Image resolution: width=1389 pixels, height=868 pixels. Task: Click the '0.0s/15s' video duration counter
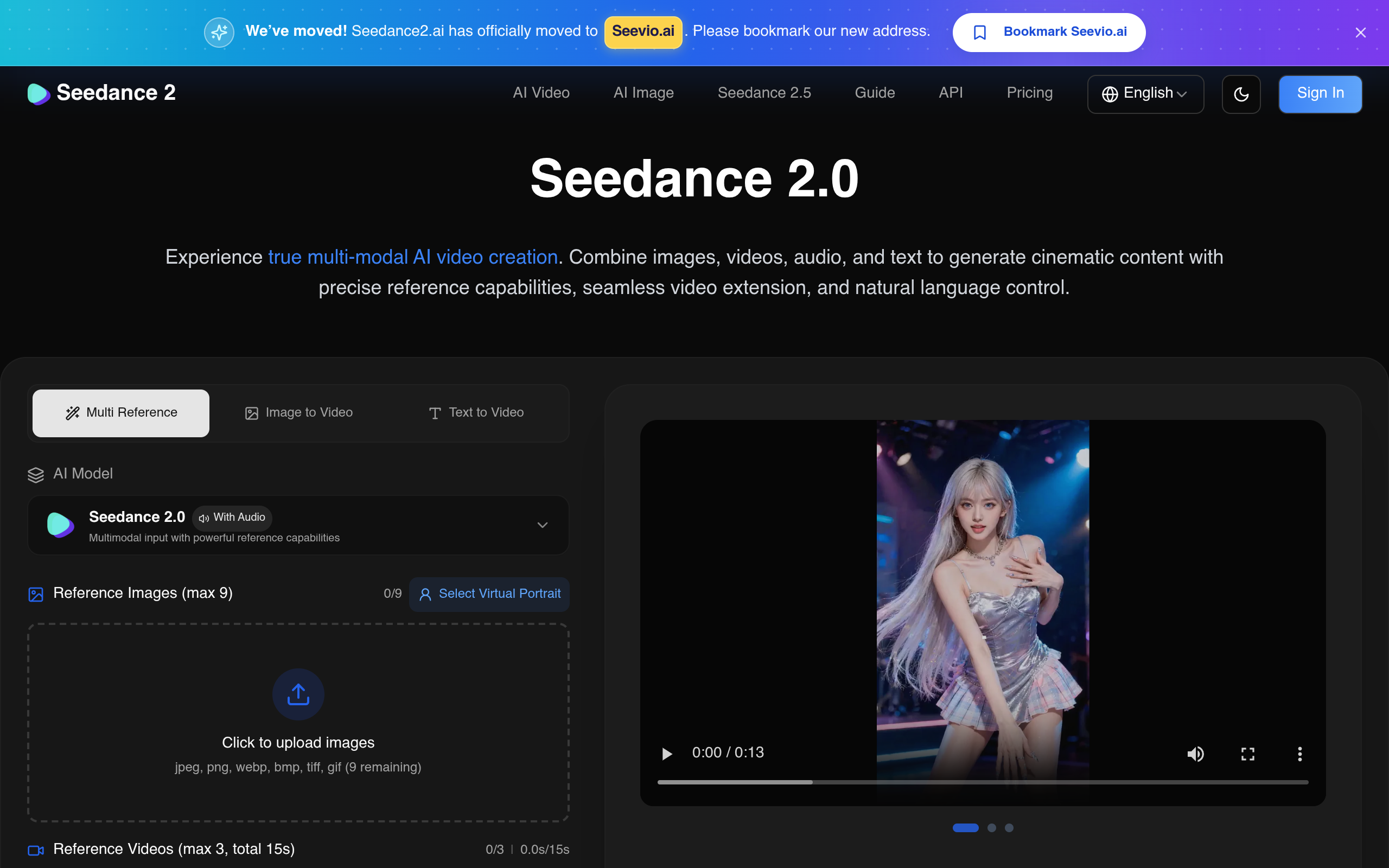(545, 850)
